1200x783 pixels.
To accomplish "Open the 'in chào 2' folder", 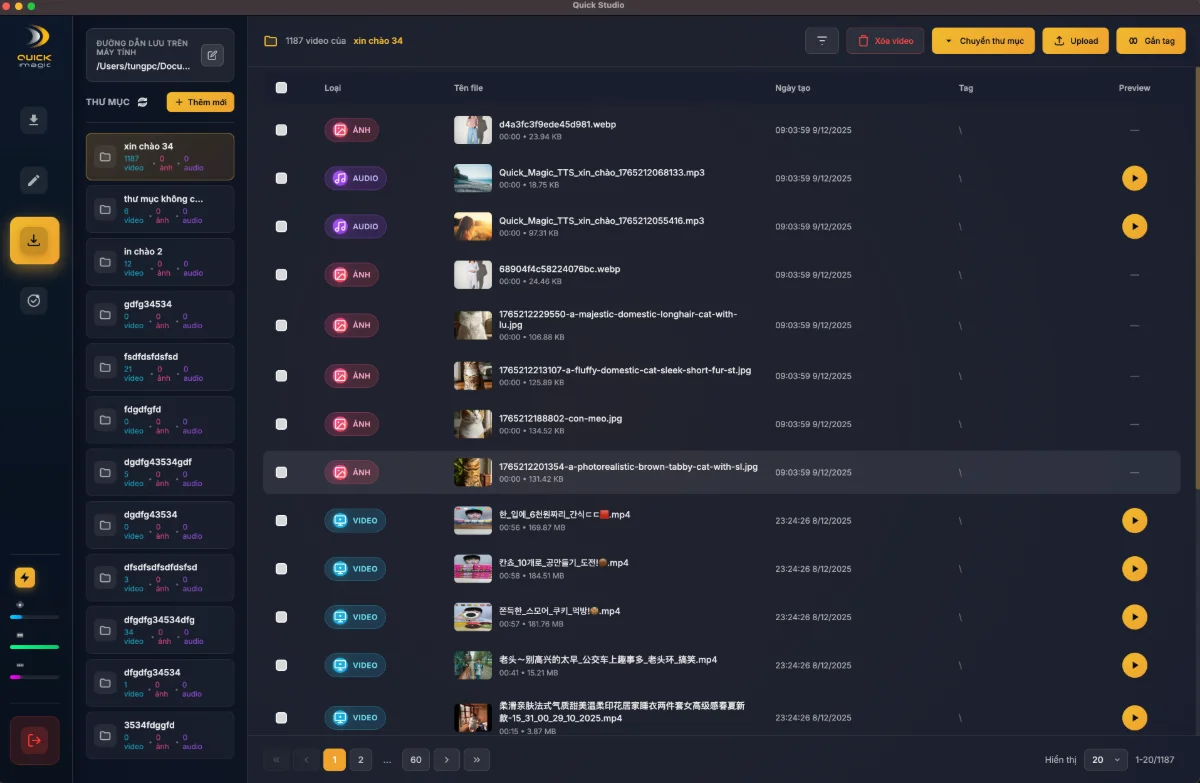I will [160, 262].
